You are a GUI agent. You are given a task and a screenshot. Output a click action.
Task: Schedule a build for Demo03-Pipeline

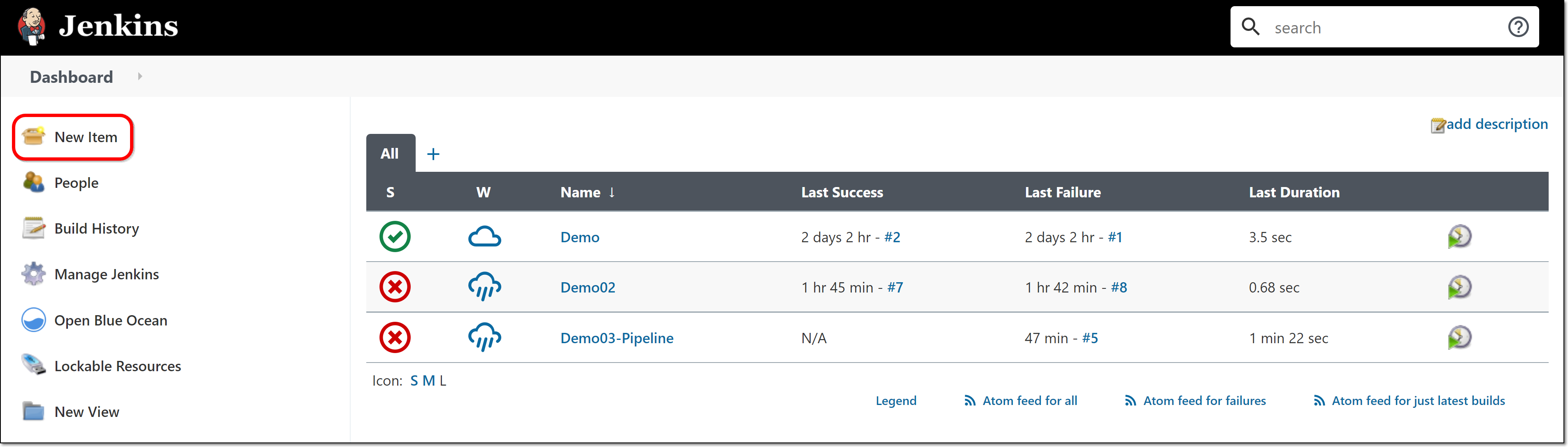(1459, 337)
